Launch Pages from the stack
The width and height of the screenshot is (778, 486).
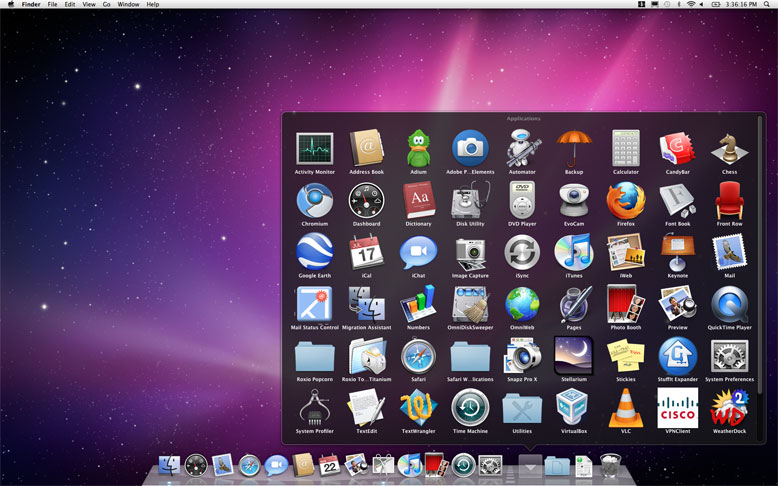(574, 304)
